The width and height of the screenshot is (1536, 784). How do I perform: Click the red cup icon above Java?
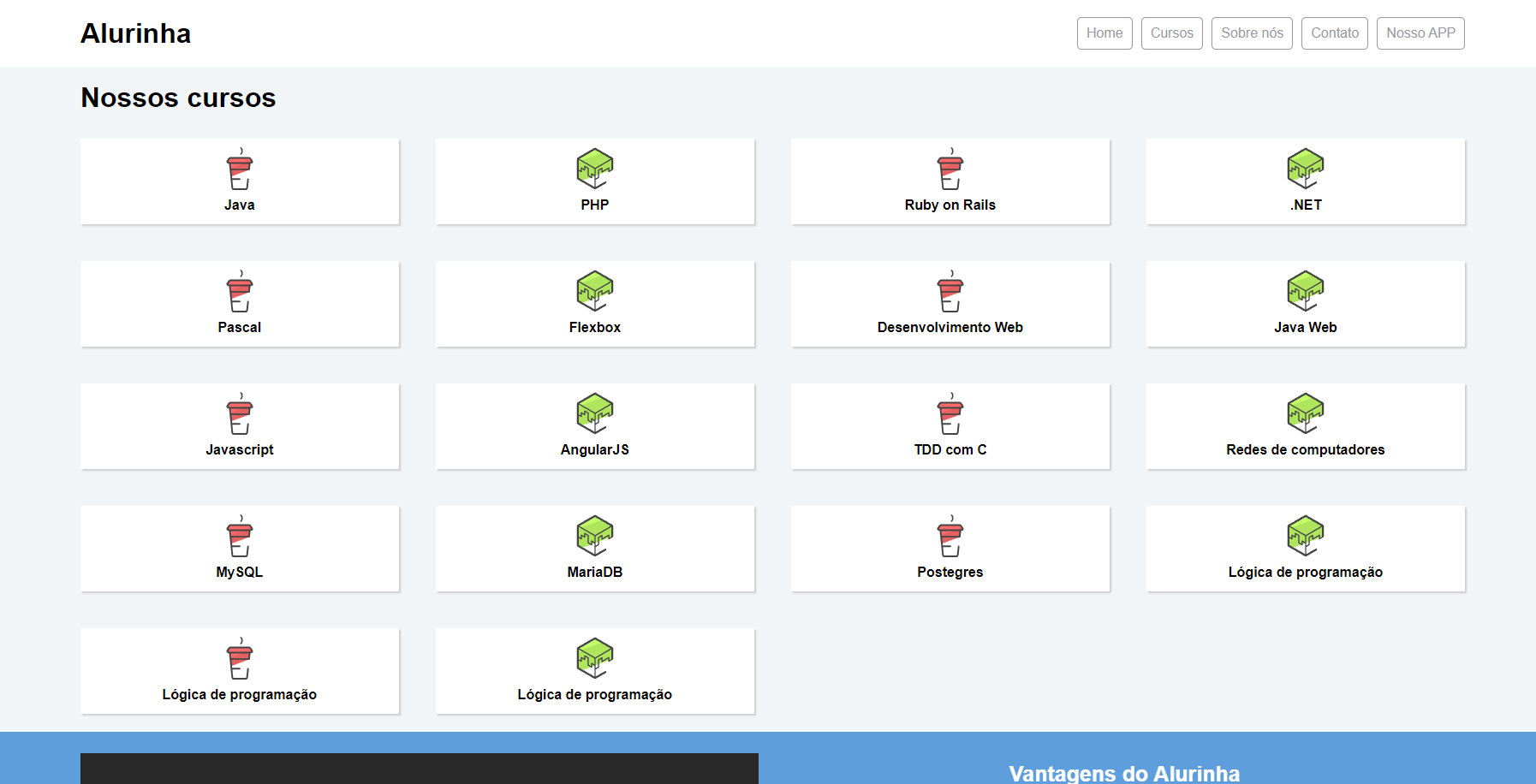coord(240,170)
